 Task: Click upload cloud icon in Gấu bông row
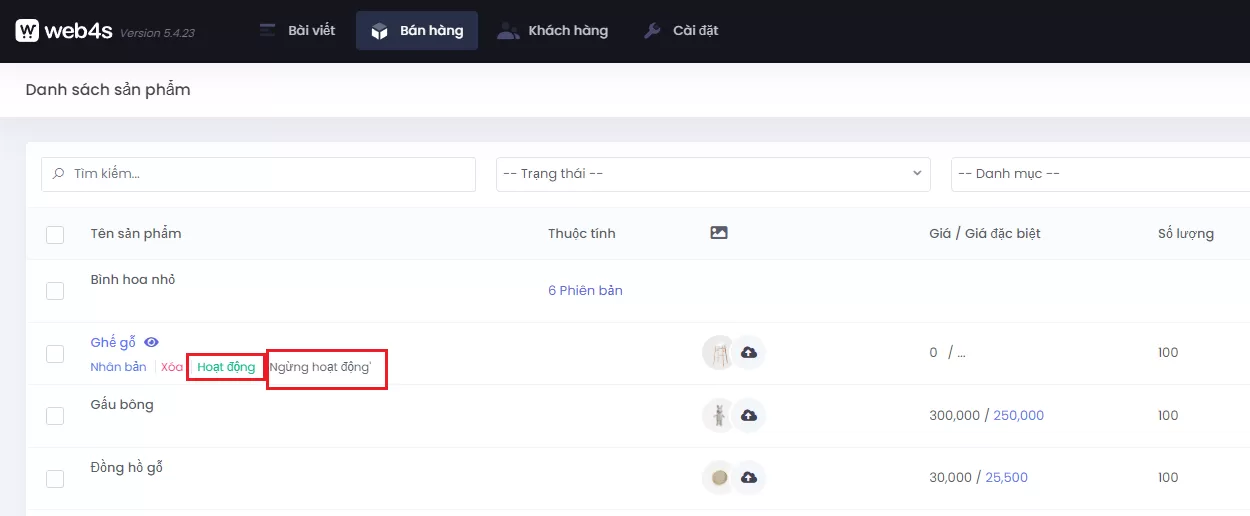pyautogui.click(x=749, y=415)
